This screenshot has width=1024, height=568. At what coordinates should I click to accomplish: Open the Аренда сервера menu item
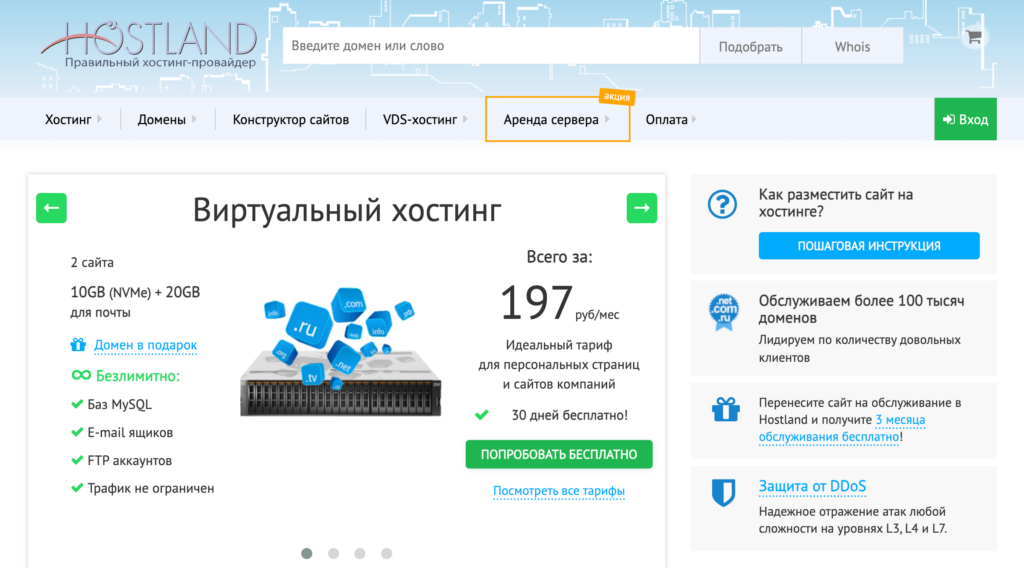(x=551, y=119)
